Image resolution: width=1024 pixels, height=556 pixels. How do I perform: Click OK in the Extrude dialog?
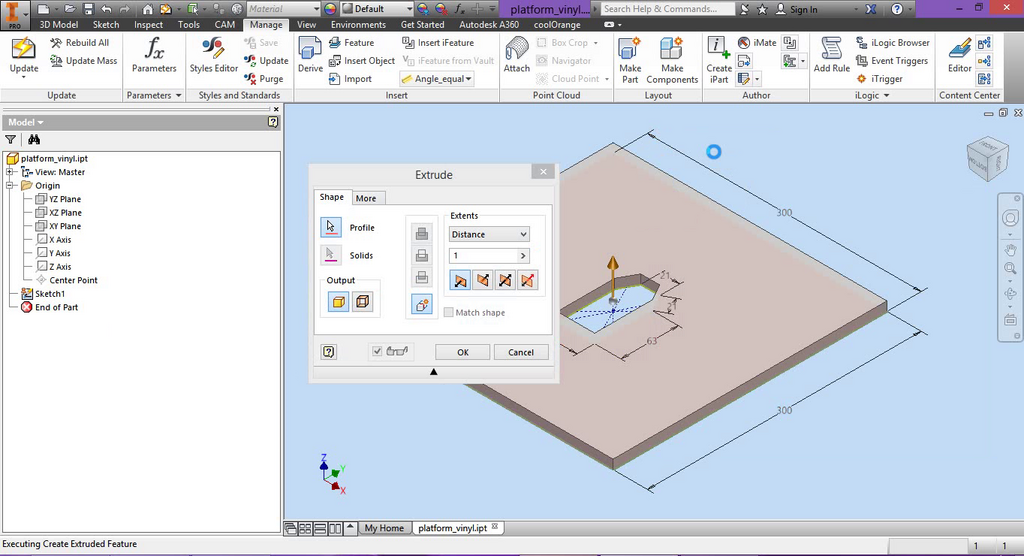point(462,352)
